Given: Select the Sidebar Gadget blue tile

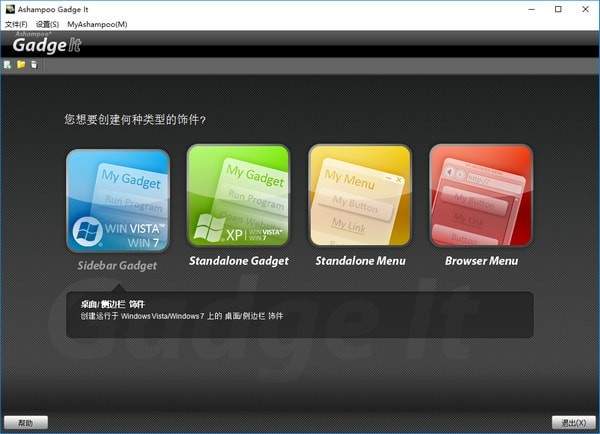Looking at the screenshot, I should pyautogui.click(x=118, y=200).
